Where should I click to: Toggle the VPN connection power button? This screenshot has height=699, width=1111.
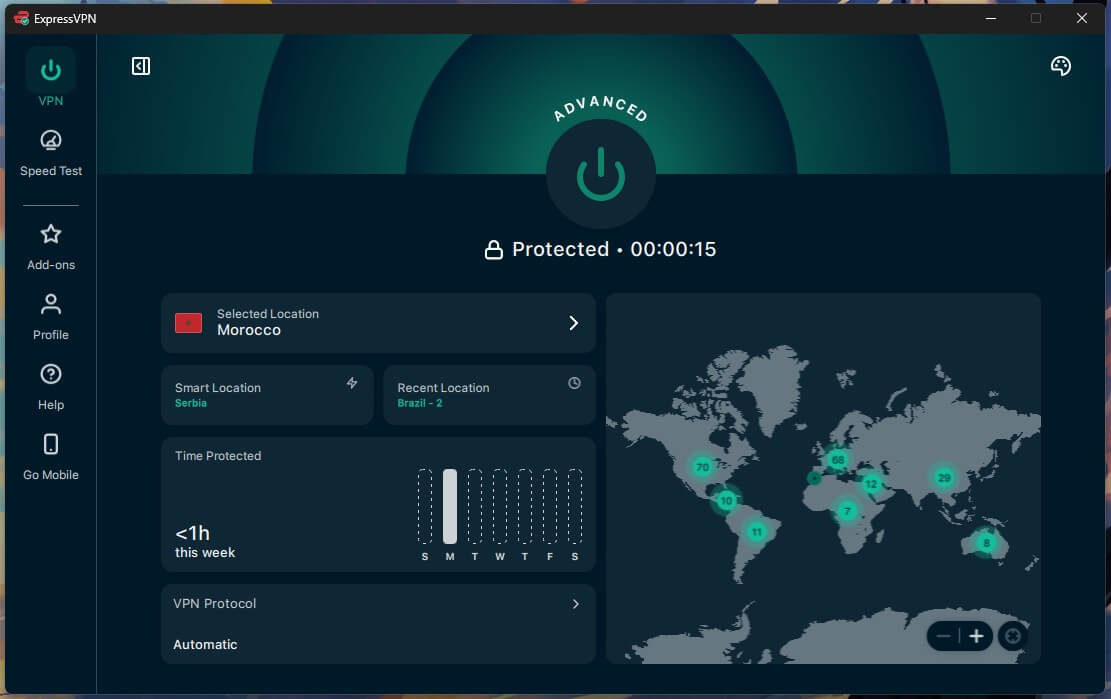tap(600, 174)
